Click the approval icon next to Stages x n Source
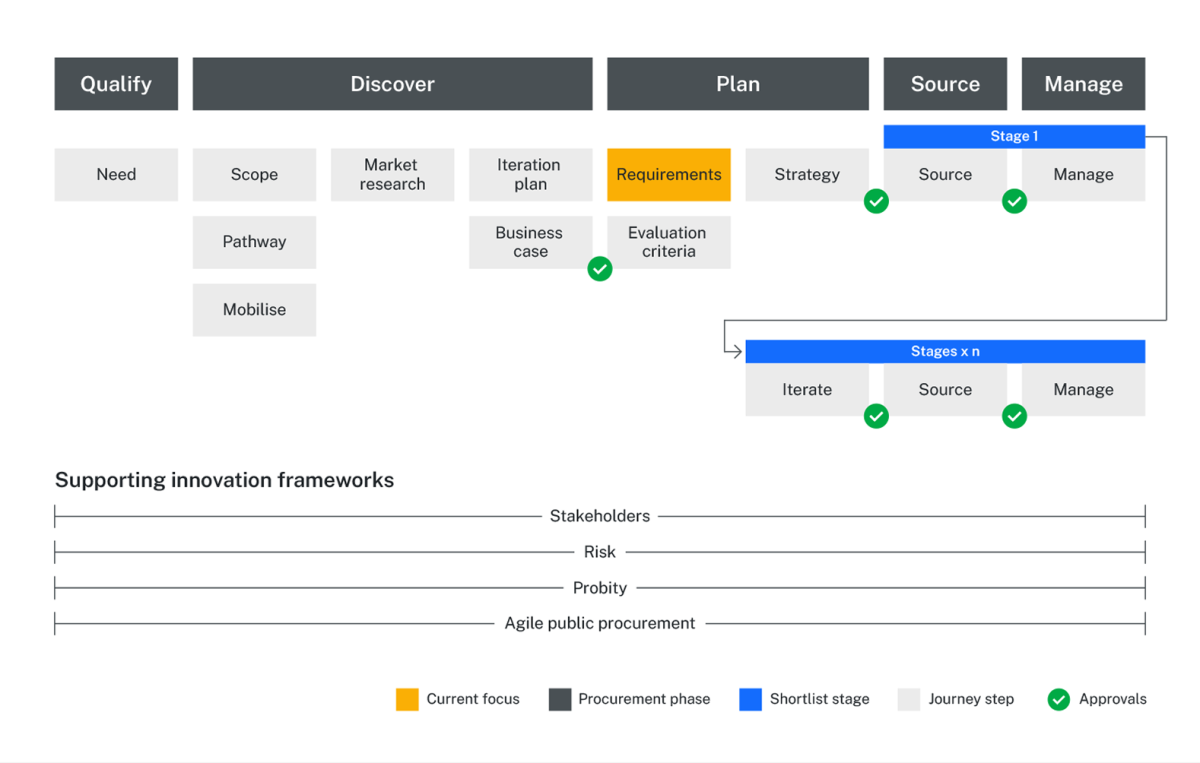This screenshot has width=1200, height=763. (x=1014, y=416)
